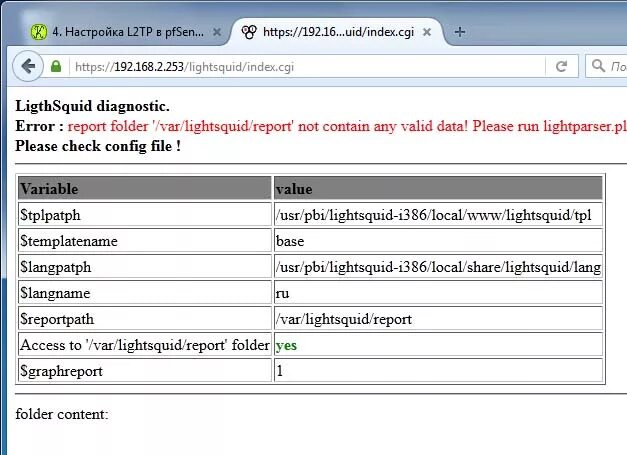Select the tpl path value /usr/pbi/lightsquid-i386/local/www/lightsquid/tpl
This screenshot has height=455, width=627.
pyautogui.click(x=438, y=214)
